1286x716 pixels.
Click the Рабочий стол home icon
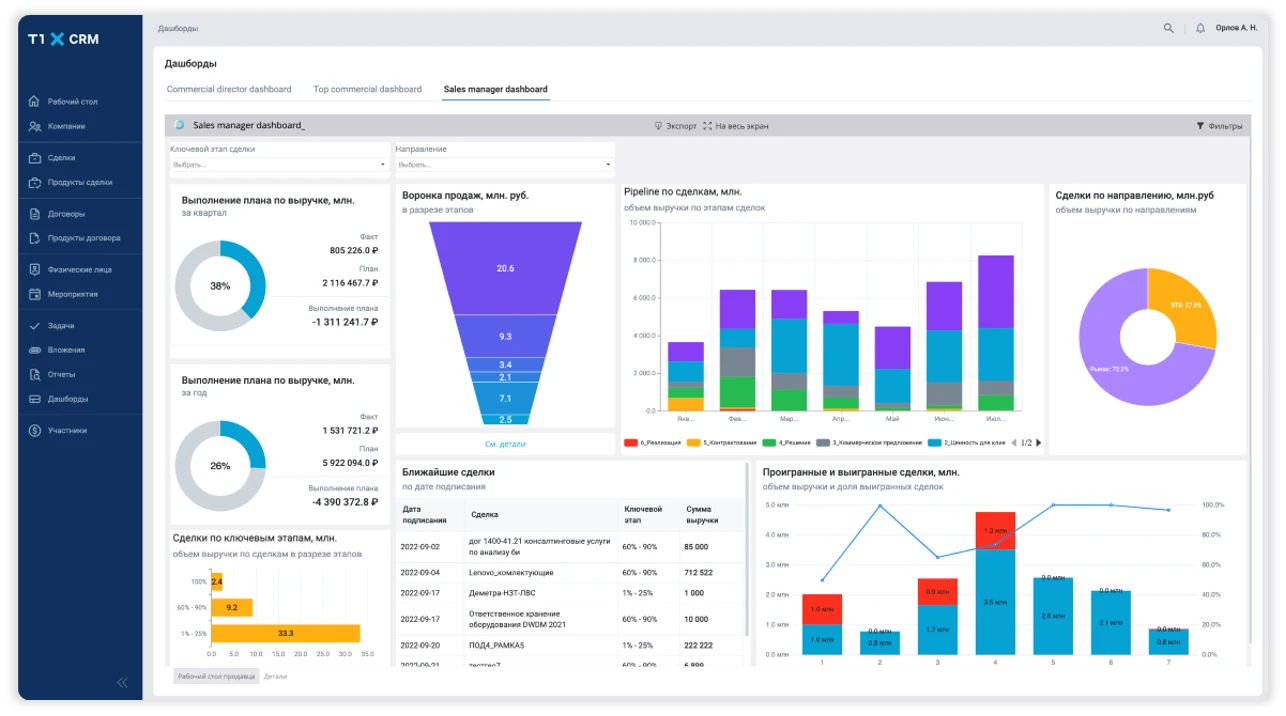click(x=35, y=102)
